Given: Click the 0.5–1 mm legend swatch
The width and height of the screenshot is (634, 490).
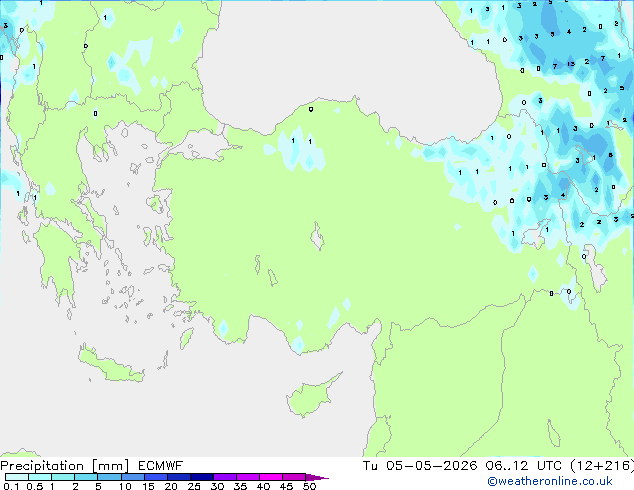Looking at the screenshot, I should (x=40, y=477).
